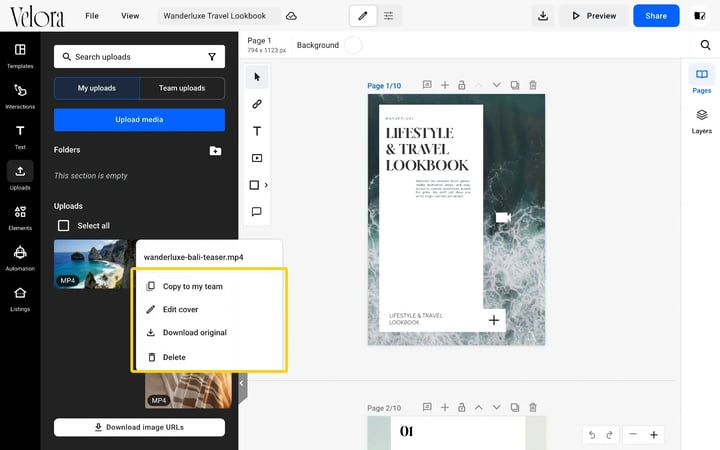Select the shape rectangle tool
The image size is (720, 450).
(x=254, y=185)
